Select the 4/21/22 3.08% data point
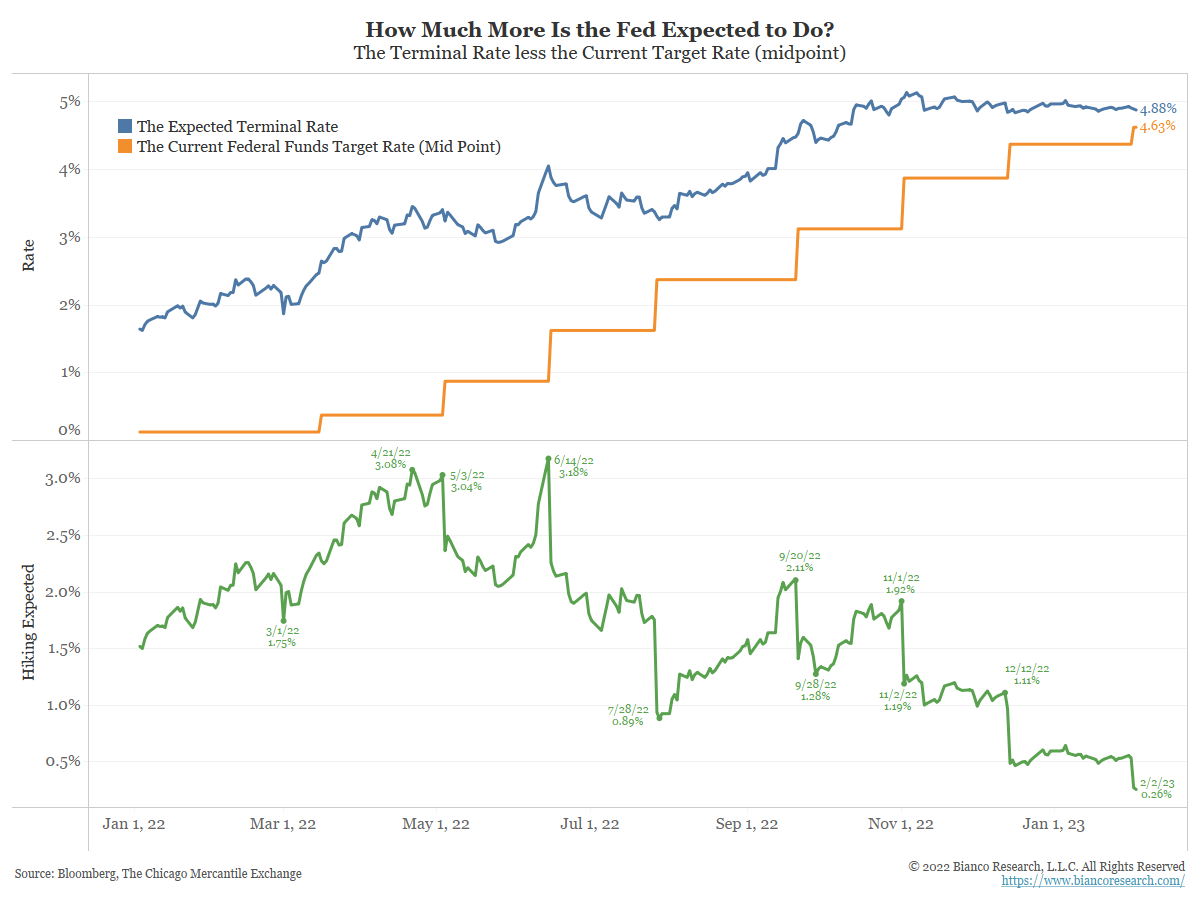Viewport: 1200px width, 900px height. pos(412,469)
